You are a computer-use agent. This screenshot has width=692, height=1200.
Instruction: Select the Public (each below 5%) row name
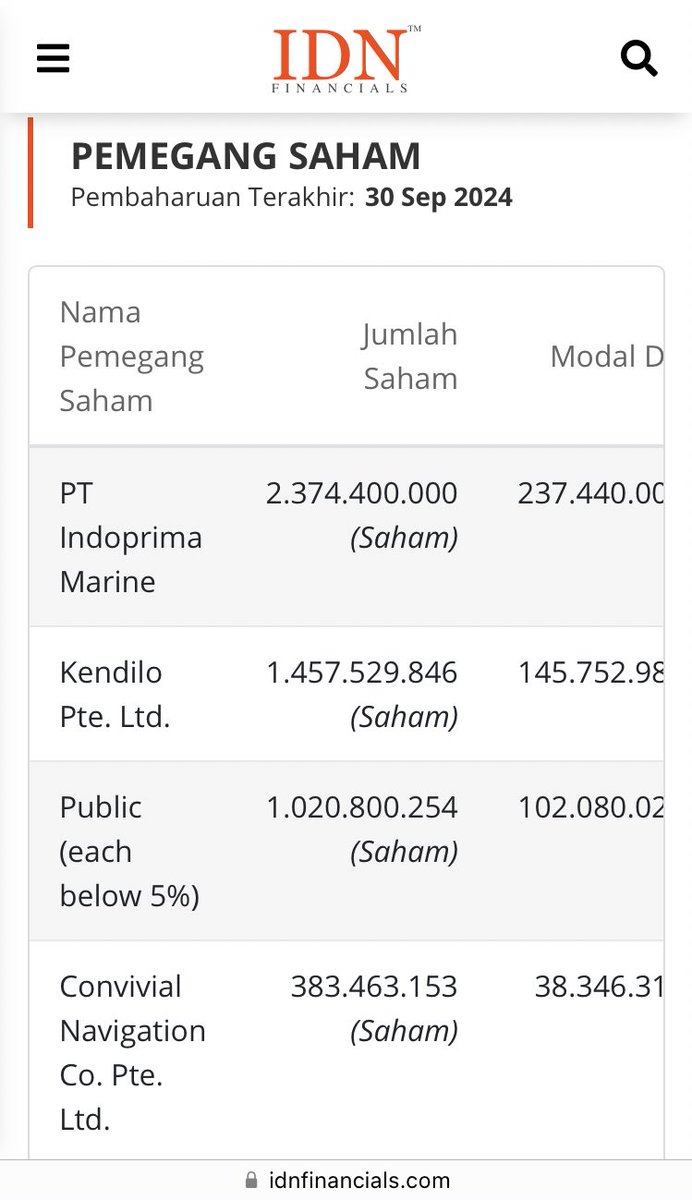pyautogui.click(x=129, y=851)
